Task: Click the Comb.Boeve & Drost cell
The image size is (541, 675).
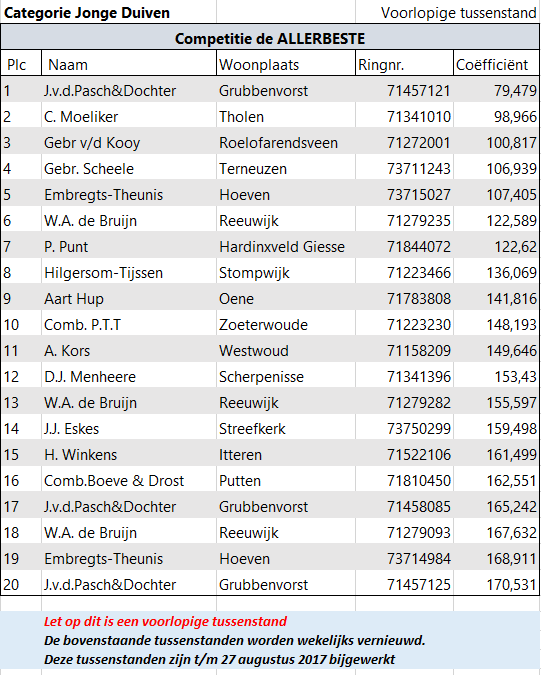Action: (129, 480)
